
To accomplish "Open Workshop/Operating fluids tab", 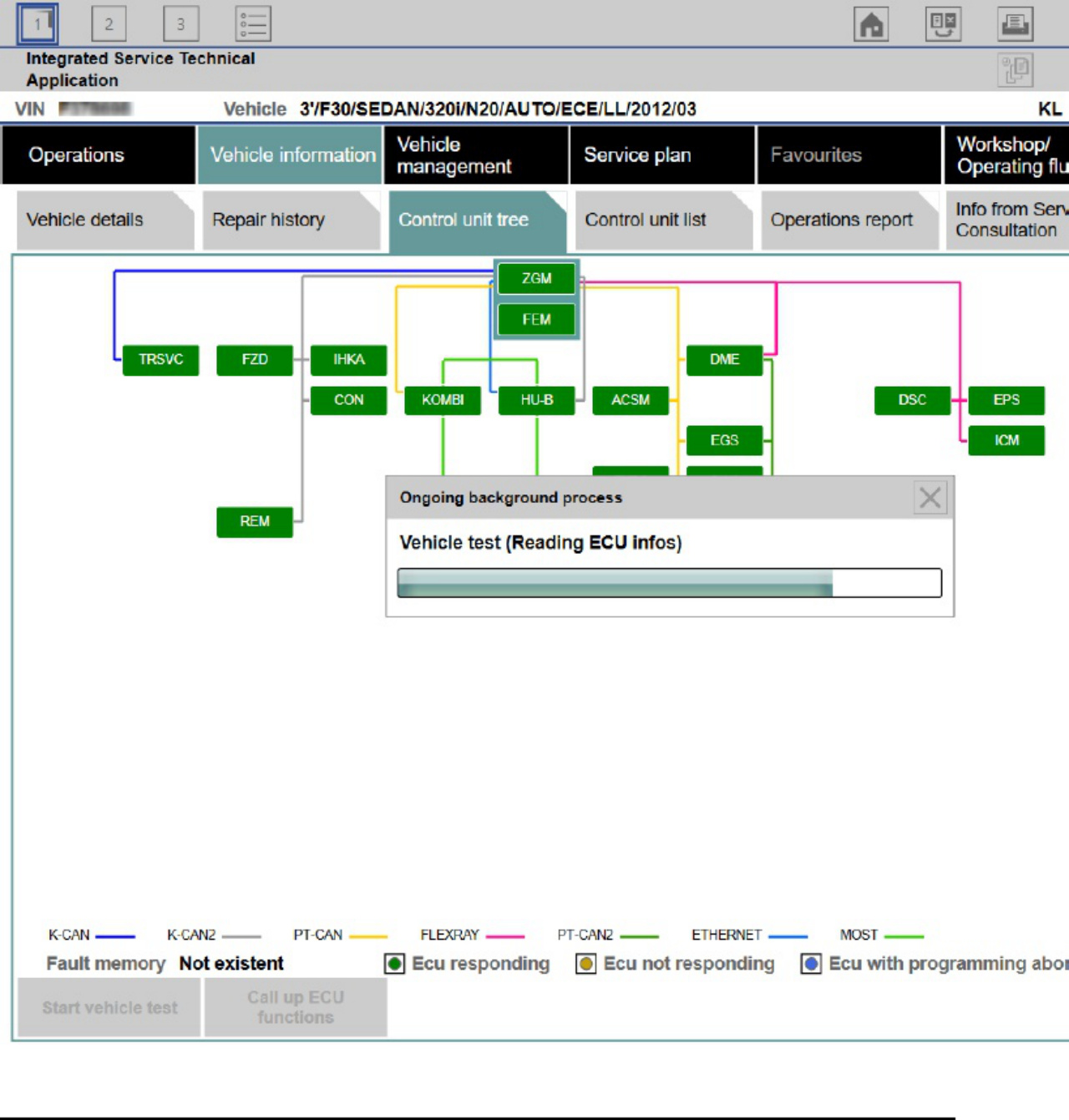I will pos(1007,155).
